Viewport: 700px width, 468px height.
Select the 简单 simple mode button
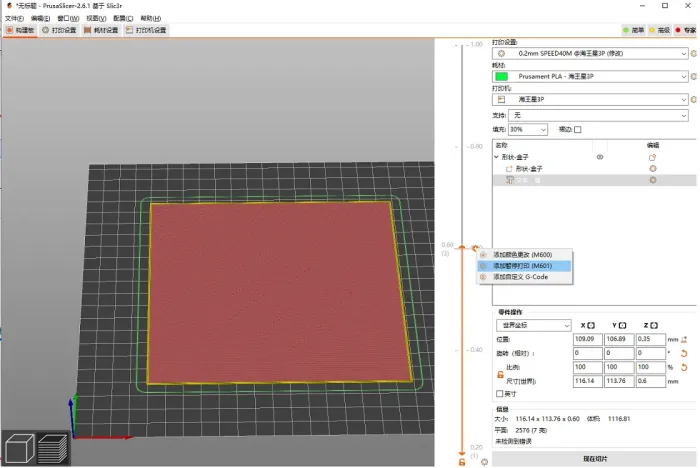[633, 30]
